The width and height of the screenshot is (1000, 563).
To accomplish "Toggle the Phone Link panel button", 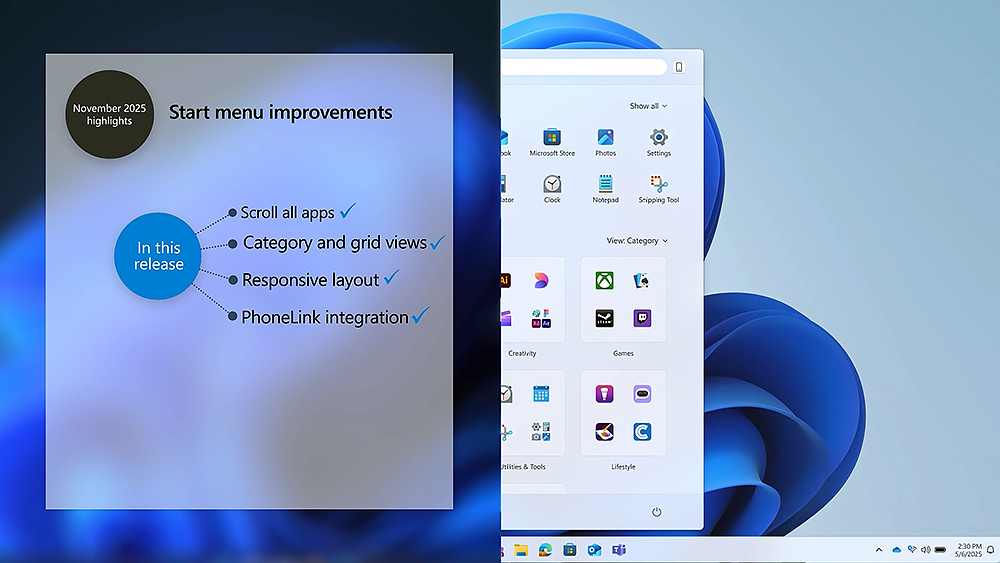I will 679,67.
